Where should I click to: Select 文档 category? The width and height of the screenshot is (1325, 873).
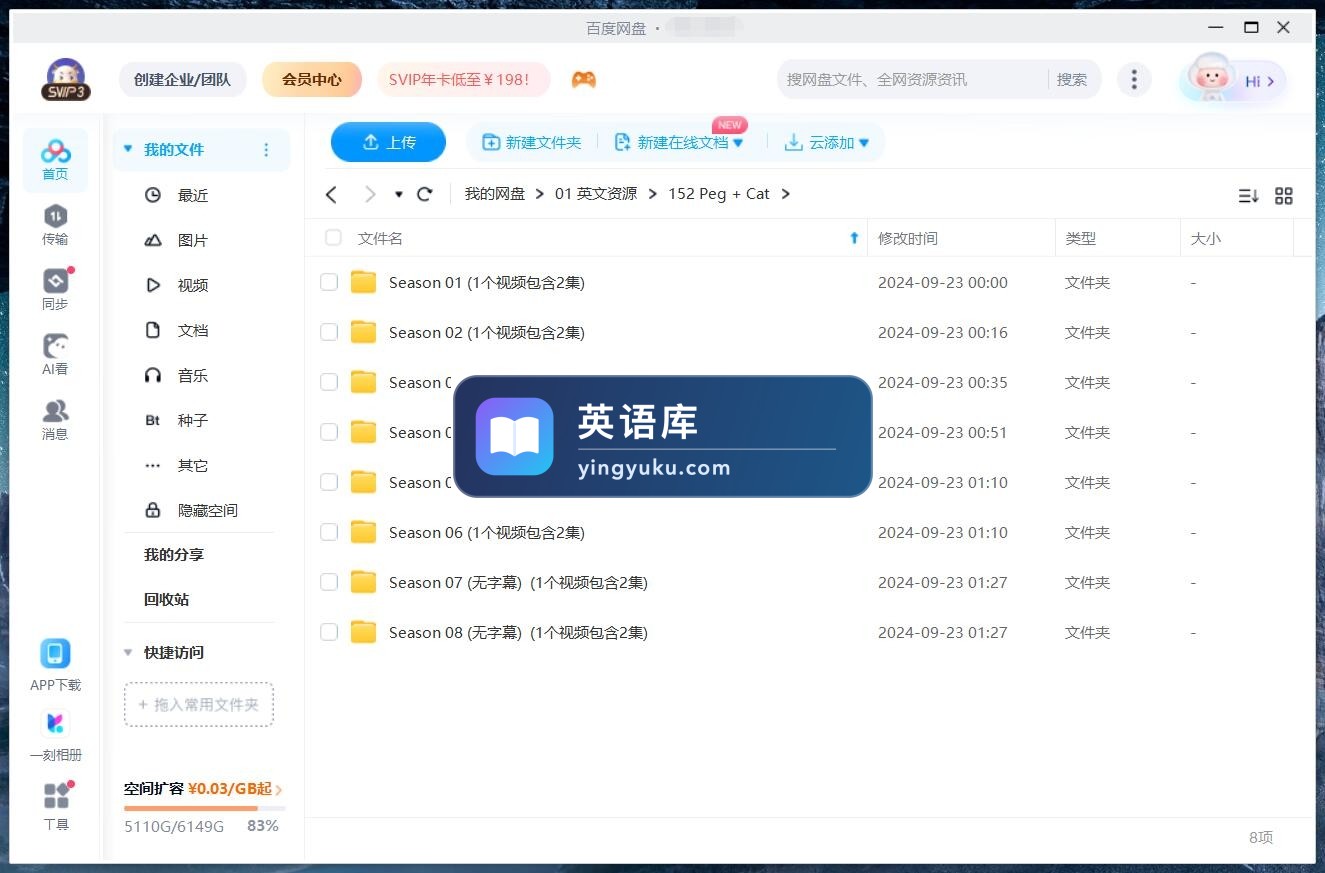193,330
